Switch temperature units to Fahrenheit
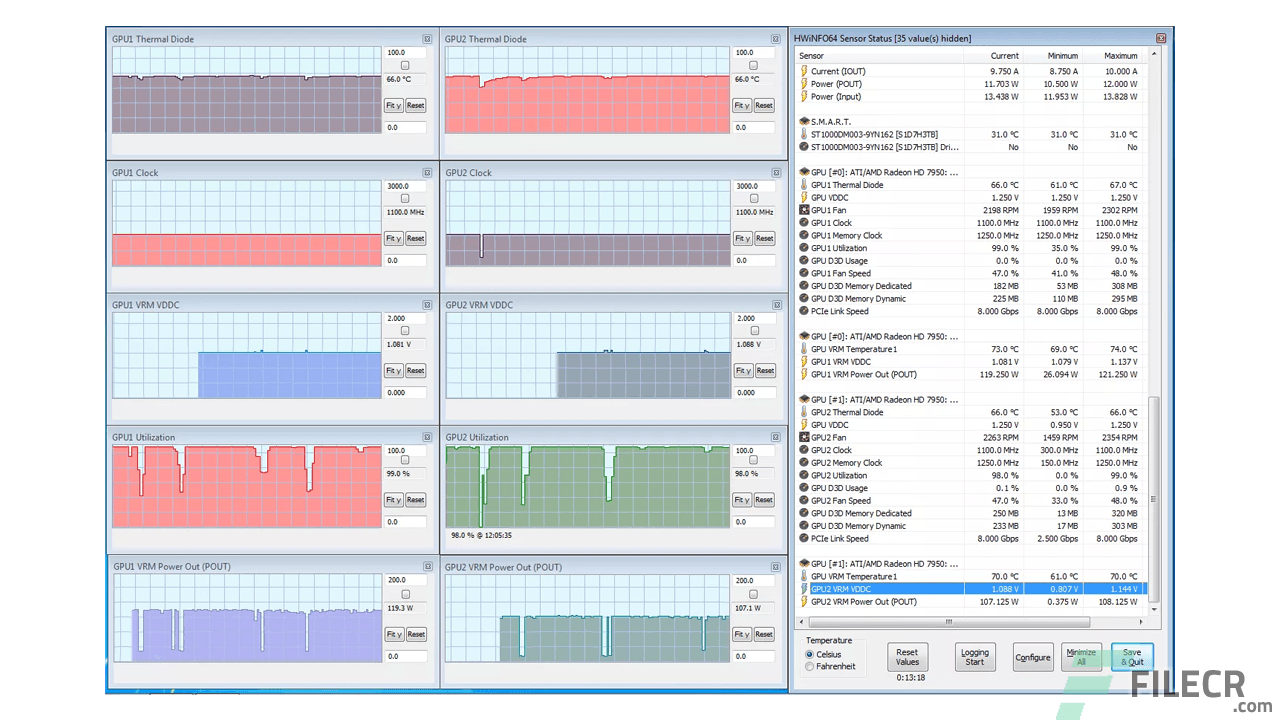The height and width of the screenshot is (720, 1280). pyautogui.click(x=810, y=665)
